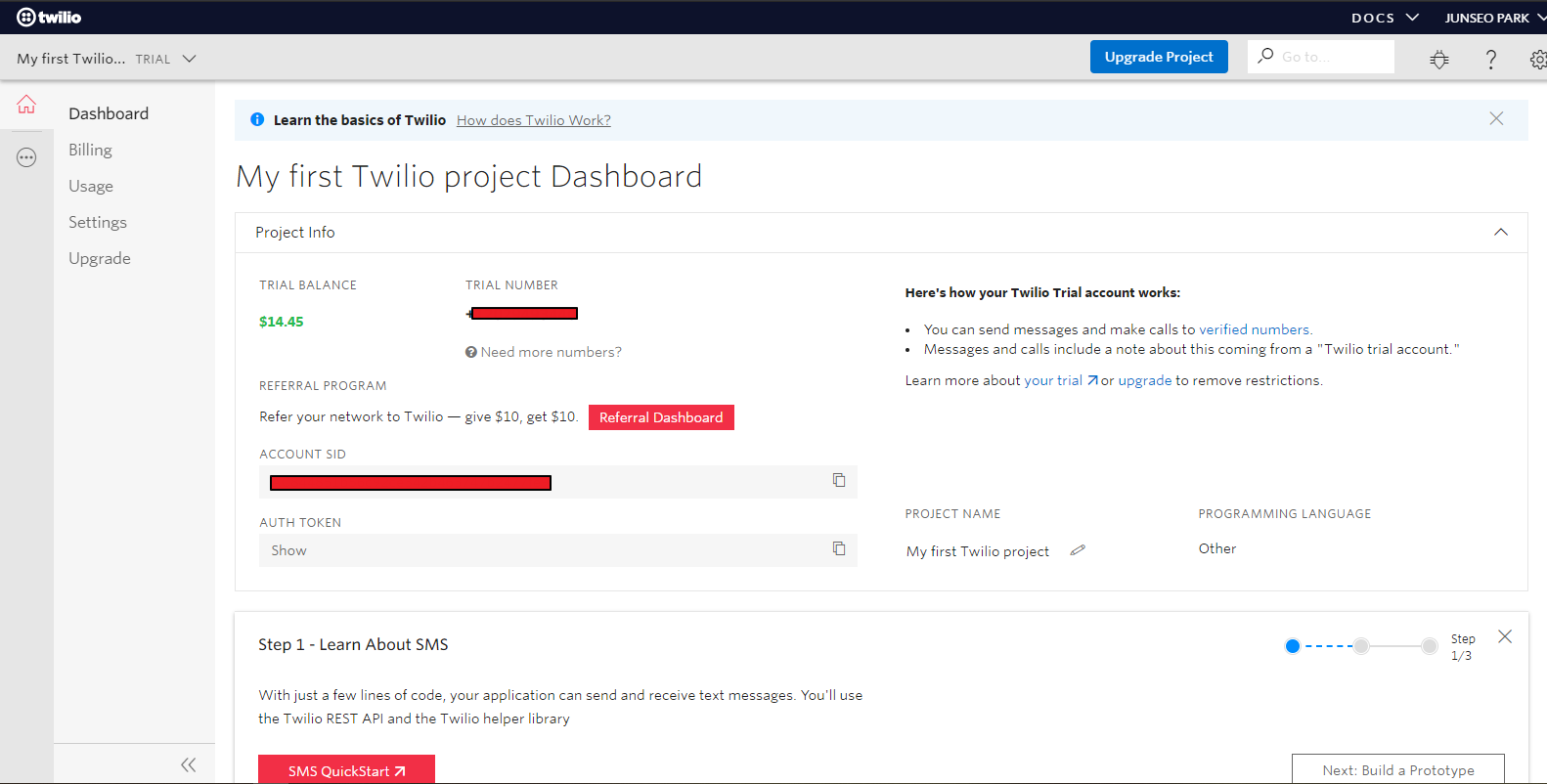
Task: Click the upgrade link to remove restrictions
Action: pos(1144,380)
